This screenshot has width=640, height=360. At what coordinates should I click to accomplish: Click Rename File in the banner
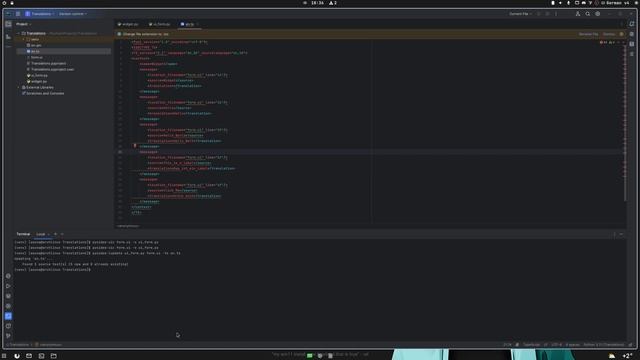(x=588, y=34)
